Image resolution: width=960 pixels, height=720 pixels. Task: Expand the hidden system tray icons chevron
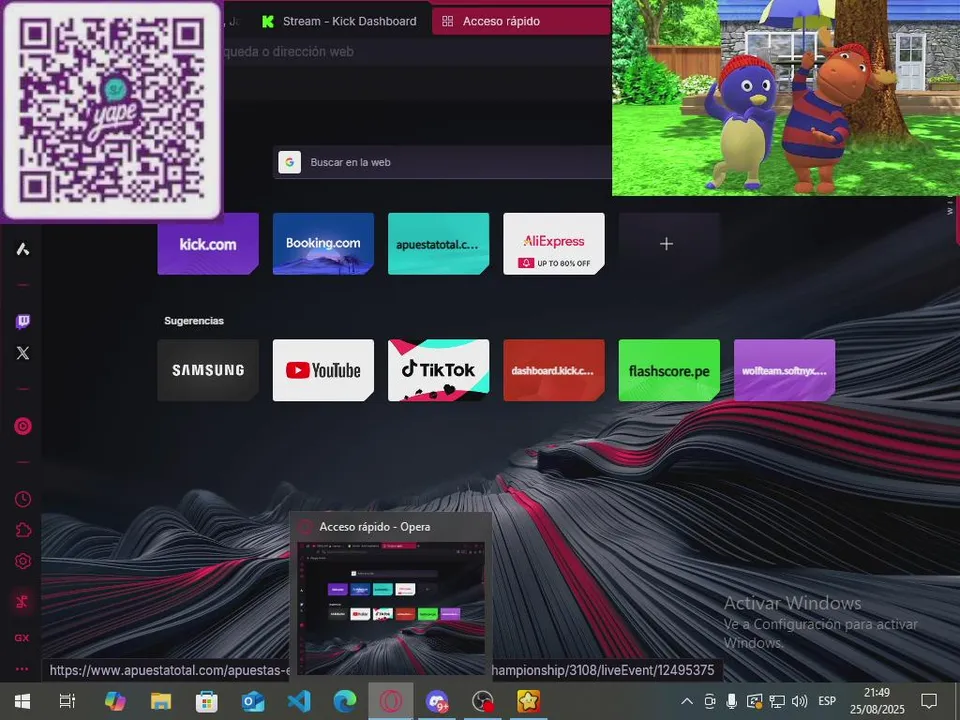click(687, 701)
